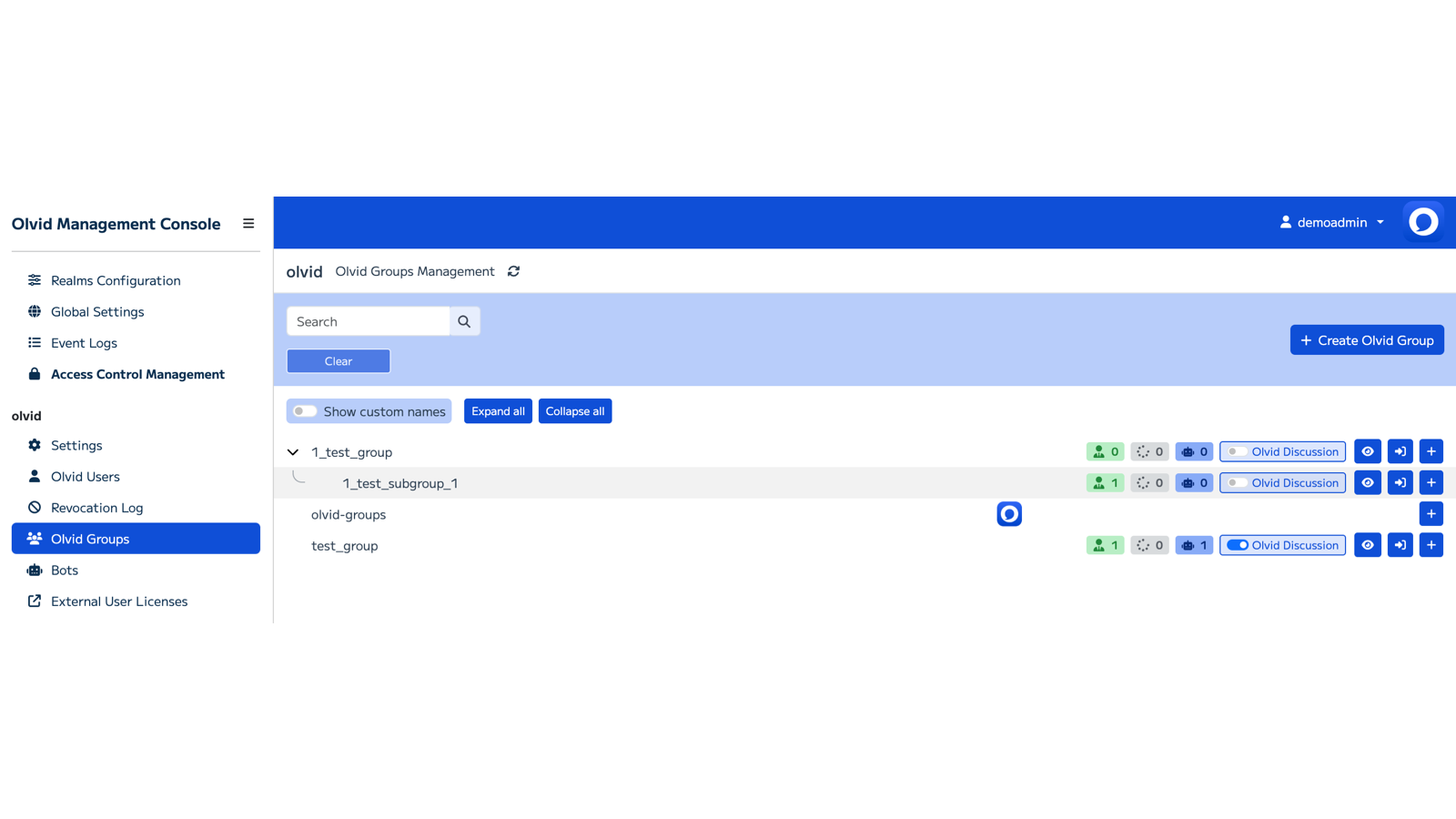This screenshot has width=1456, height=819.
Task: Open External User Licenses
Action: click(119, 601)
